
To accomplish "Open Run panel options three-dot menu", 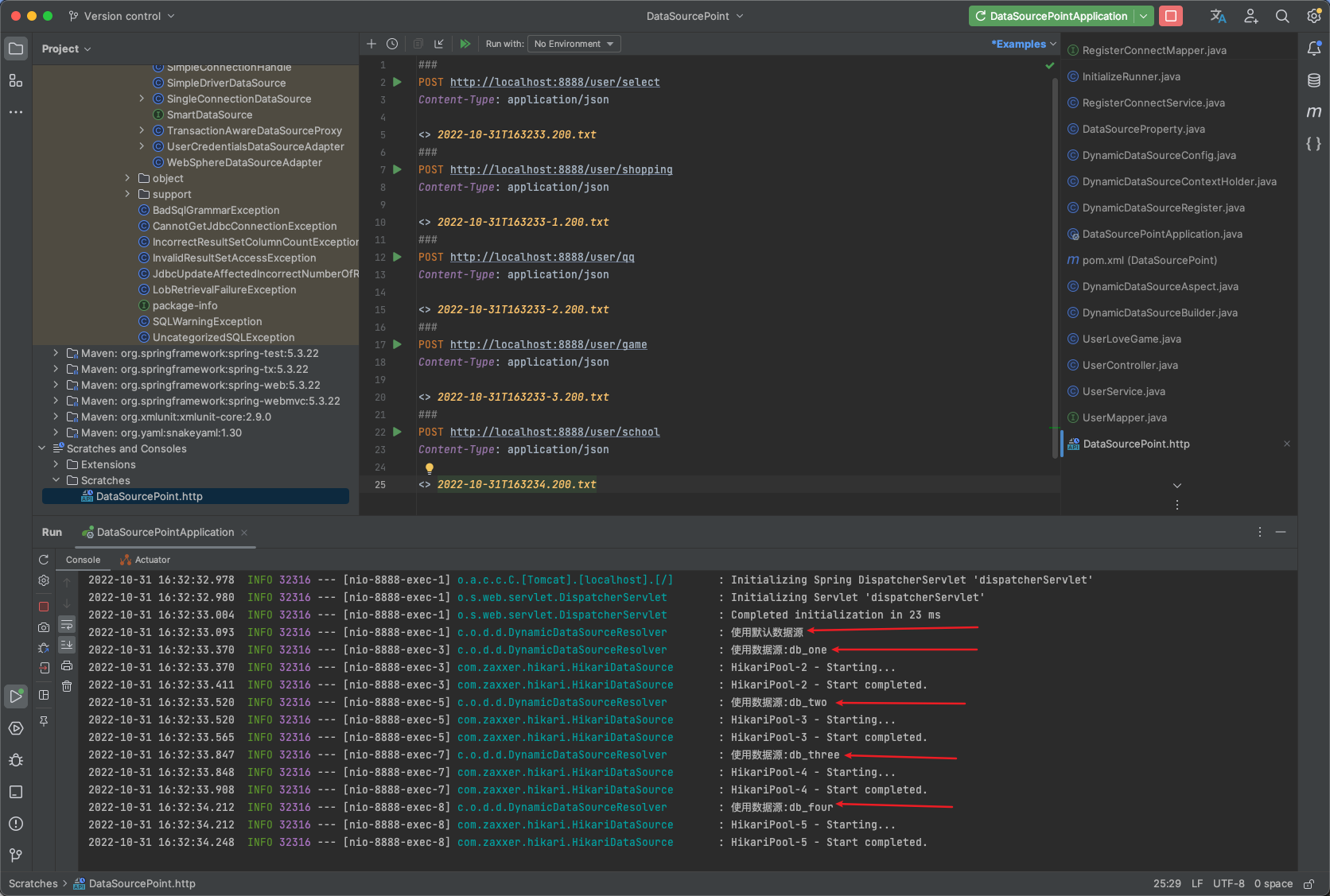I will (1260, 532).
